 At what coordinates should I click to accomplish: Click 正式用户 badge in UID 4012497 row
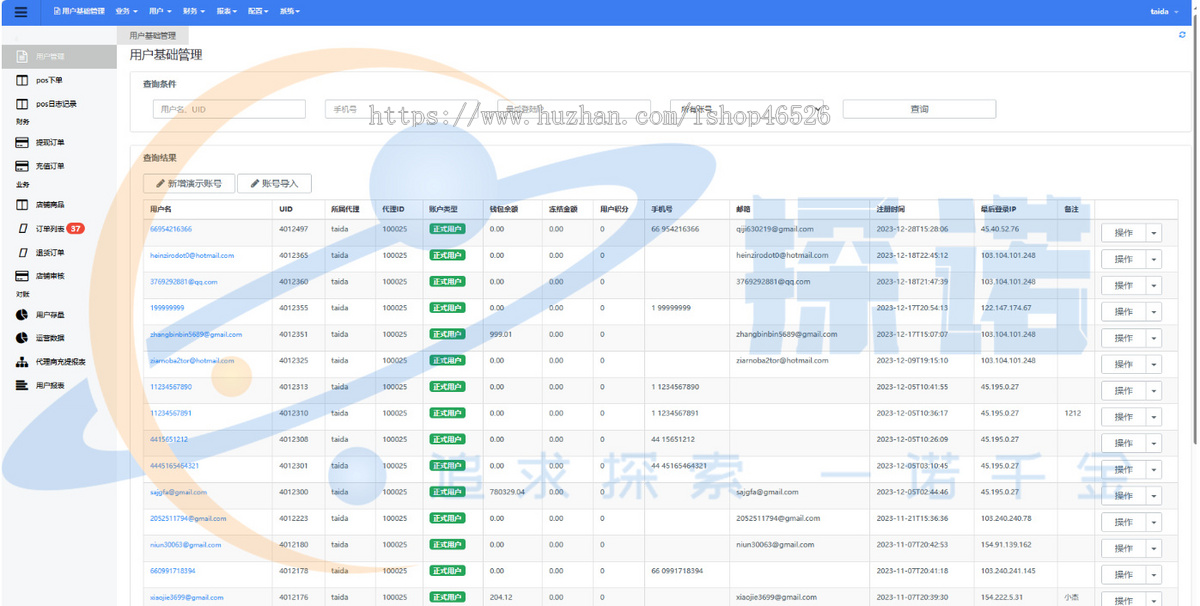point(447,229)
